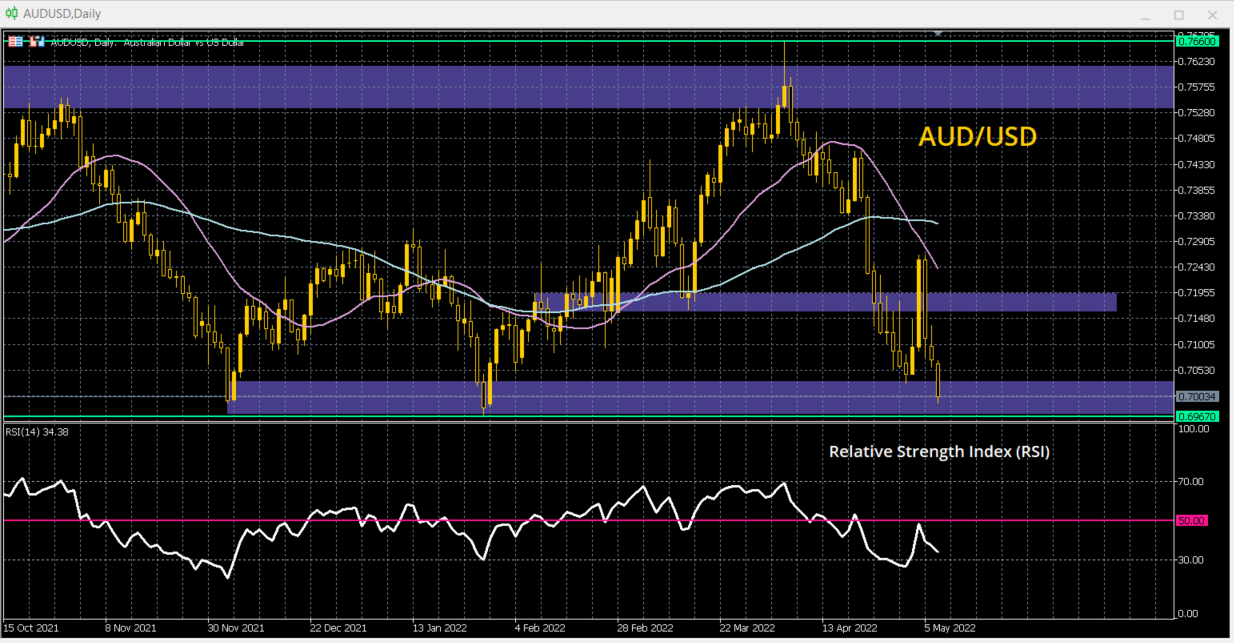The width and height of the screenshot is (1234, 643).
Task: Click the 0.72430 price scale value
Action: click(x=1196, y=267)
